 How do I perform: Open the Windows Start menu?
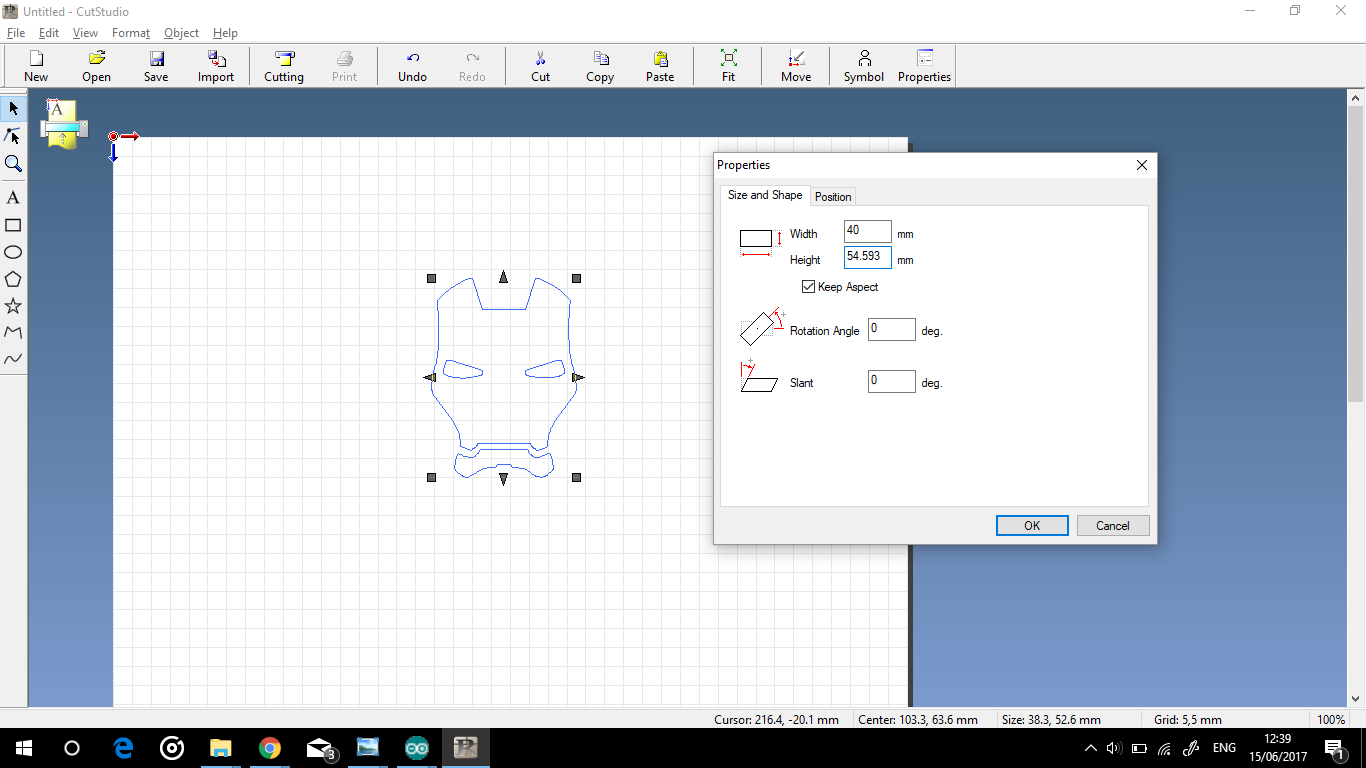pos(24,748)
